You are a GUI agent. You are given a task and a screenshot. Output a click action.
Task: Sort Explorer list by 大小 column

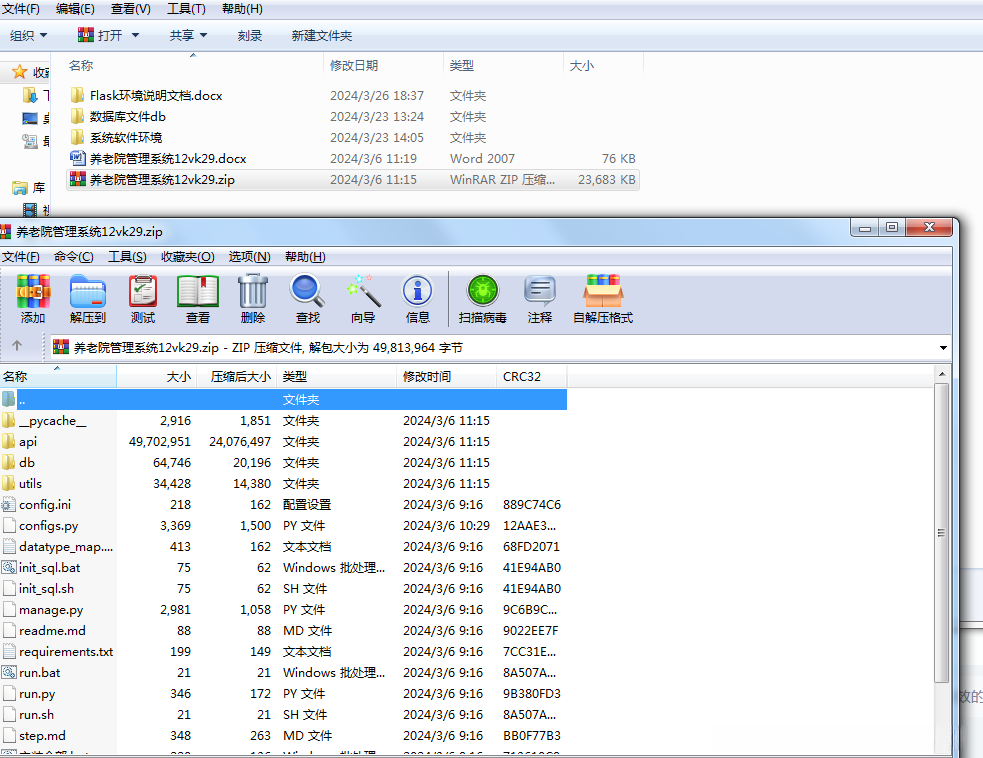tap(603, 65)
